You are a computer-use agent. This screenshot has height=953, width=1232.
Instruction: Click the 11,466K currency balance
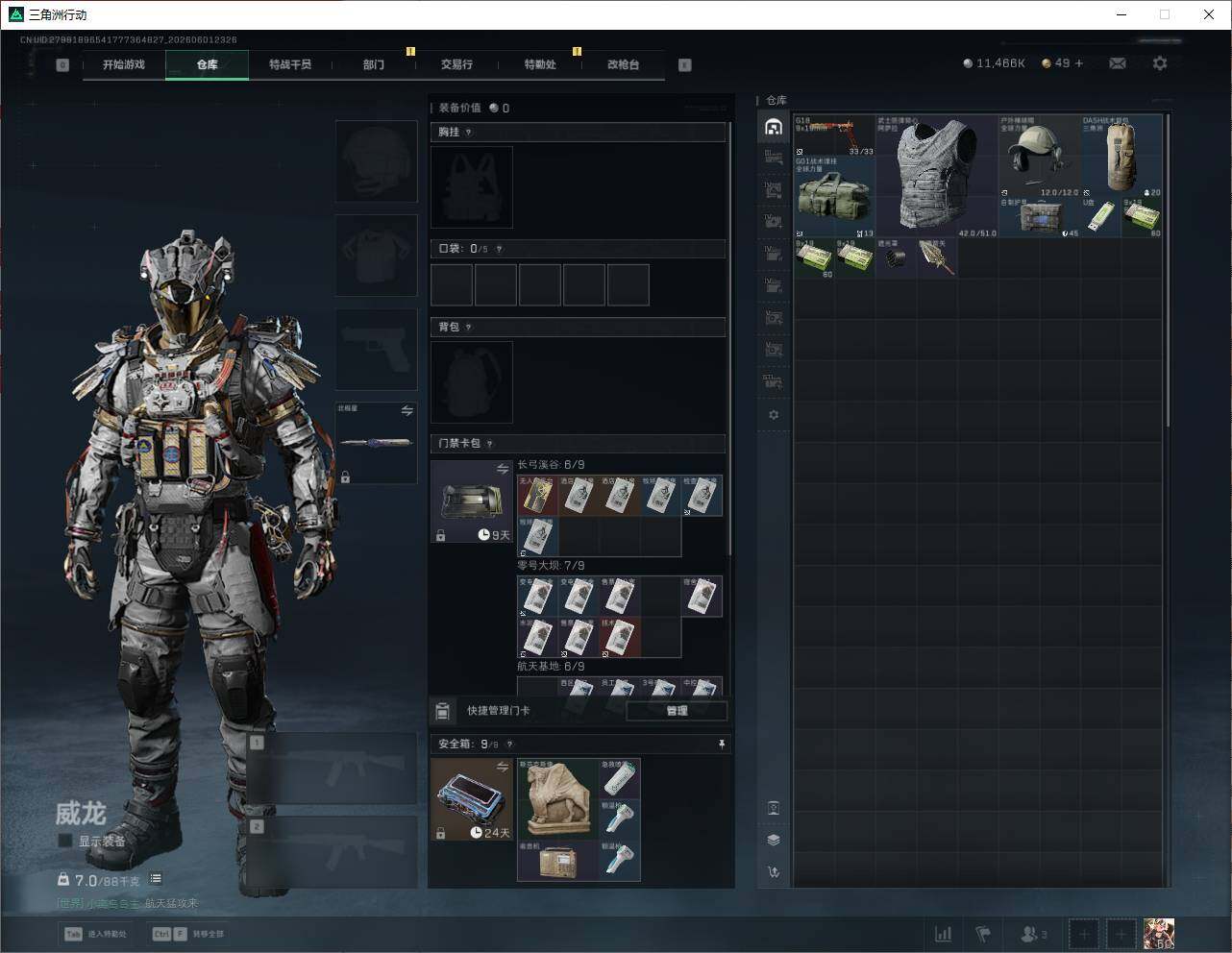[995, 63]
